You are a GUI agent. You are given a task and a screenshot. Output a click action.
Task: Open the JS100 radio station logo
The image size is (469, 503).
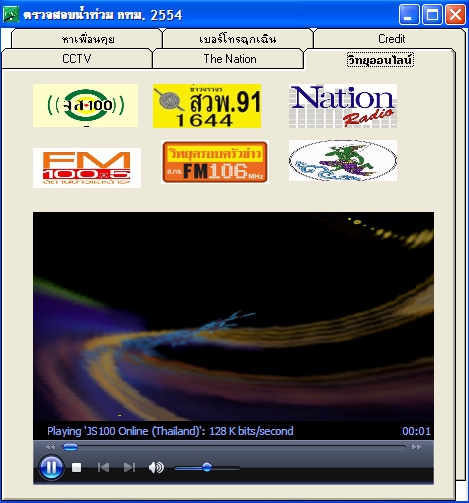point(85,105)
